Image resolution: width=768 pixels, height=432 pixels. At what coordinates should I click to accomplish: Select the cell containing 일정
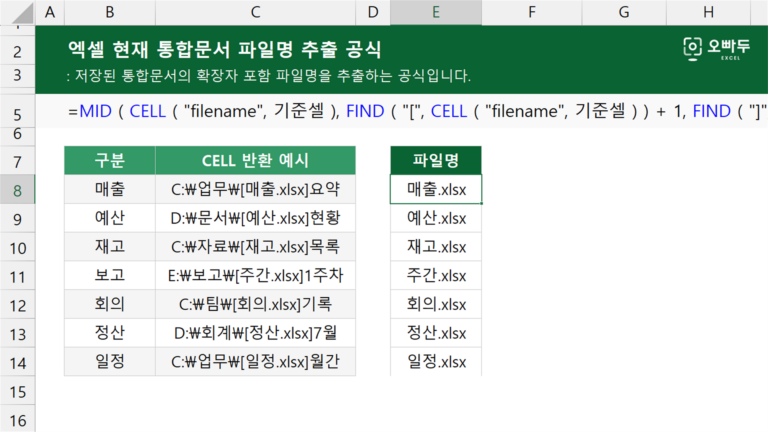110,361
